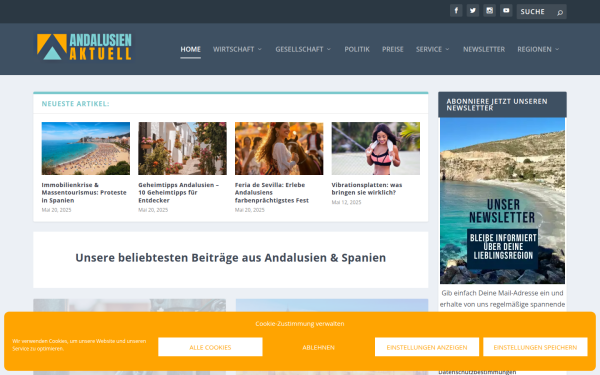Open the Twitter social icon
The image size is (600, 375).
tap(473, 11)
